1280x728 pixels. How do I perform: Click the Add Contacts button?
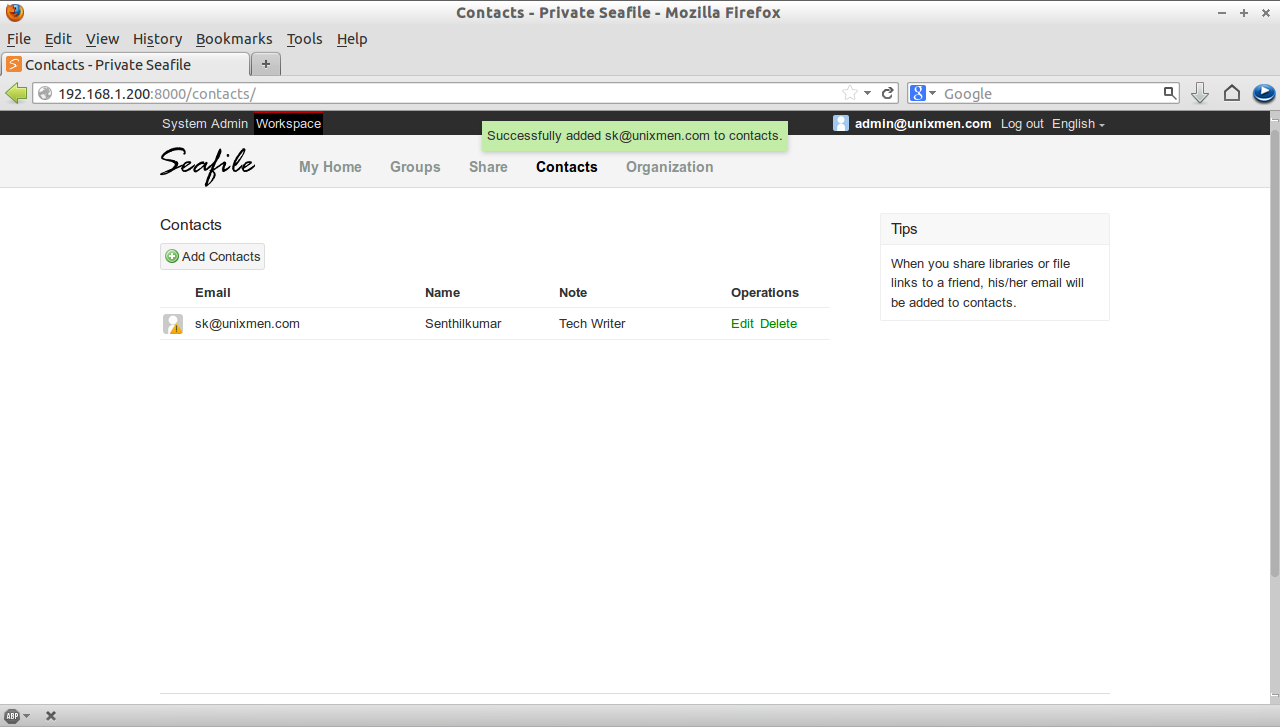coord(212,257)
